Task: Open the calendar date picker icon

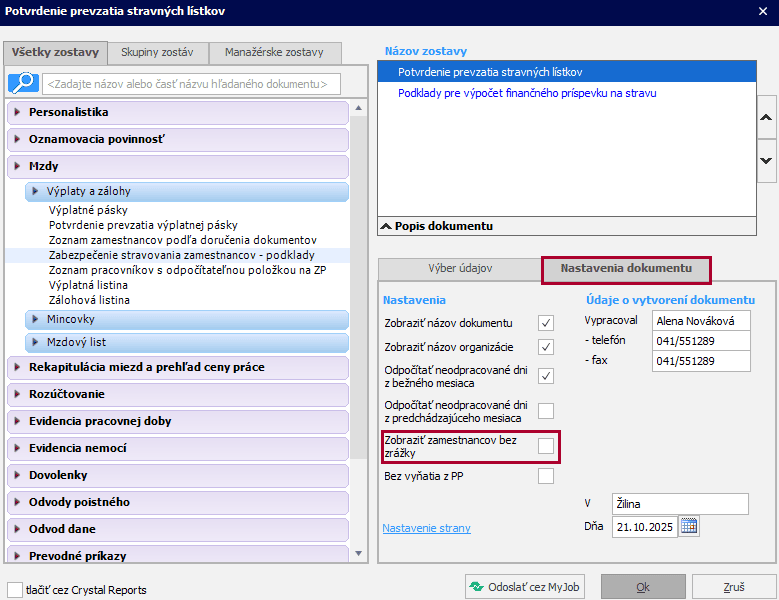Action: 689,526
